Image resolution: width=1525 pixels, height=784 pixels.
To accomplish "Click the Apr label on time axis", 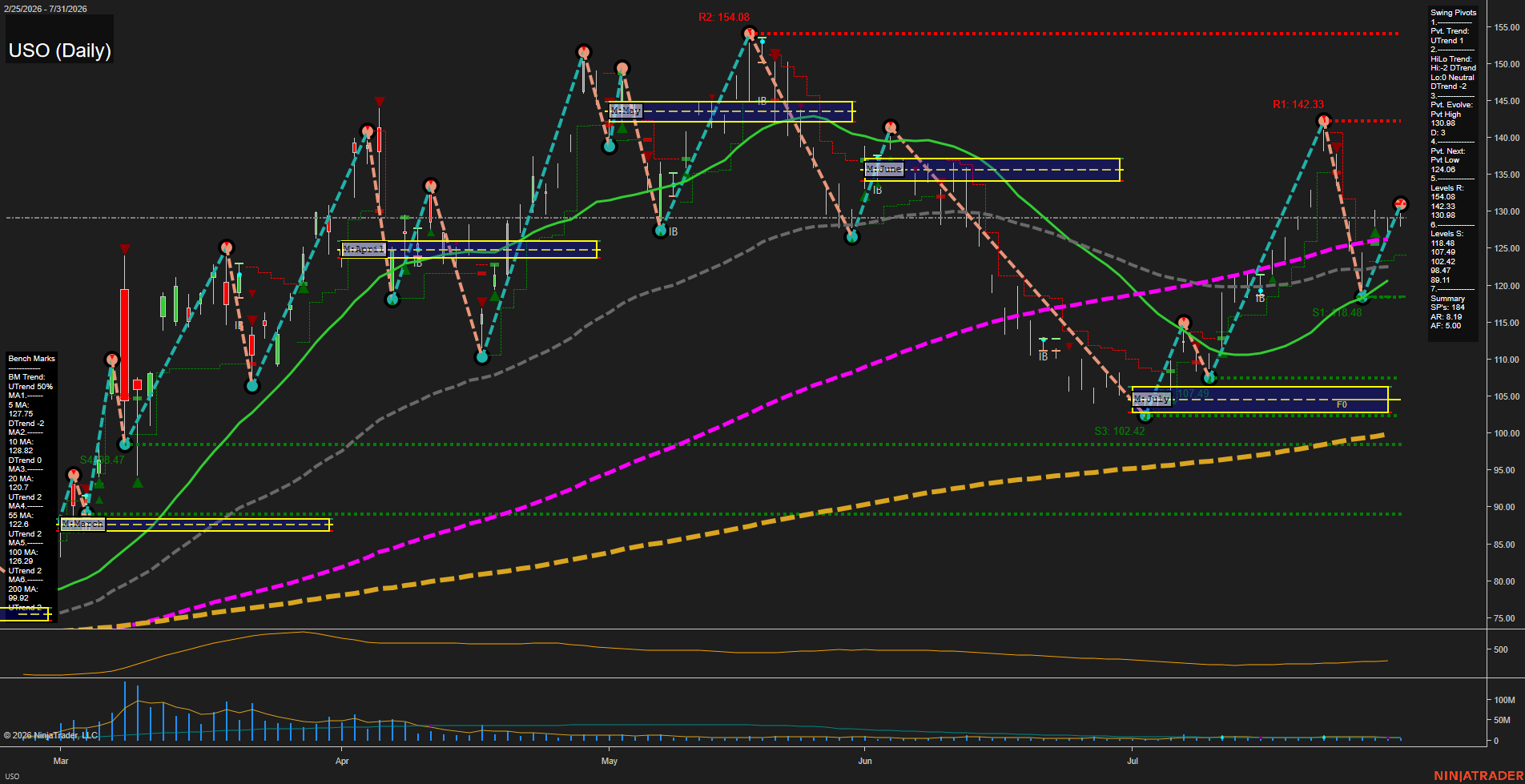I will (x=342, y=761).
